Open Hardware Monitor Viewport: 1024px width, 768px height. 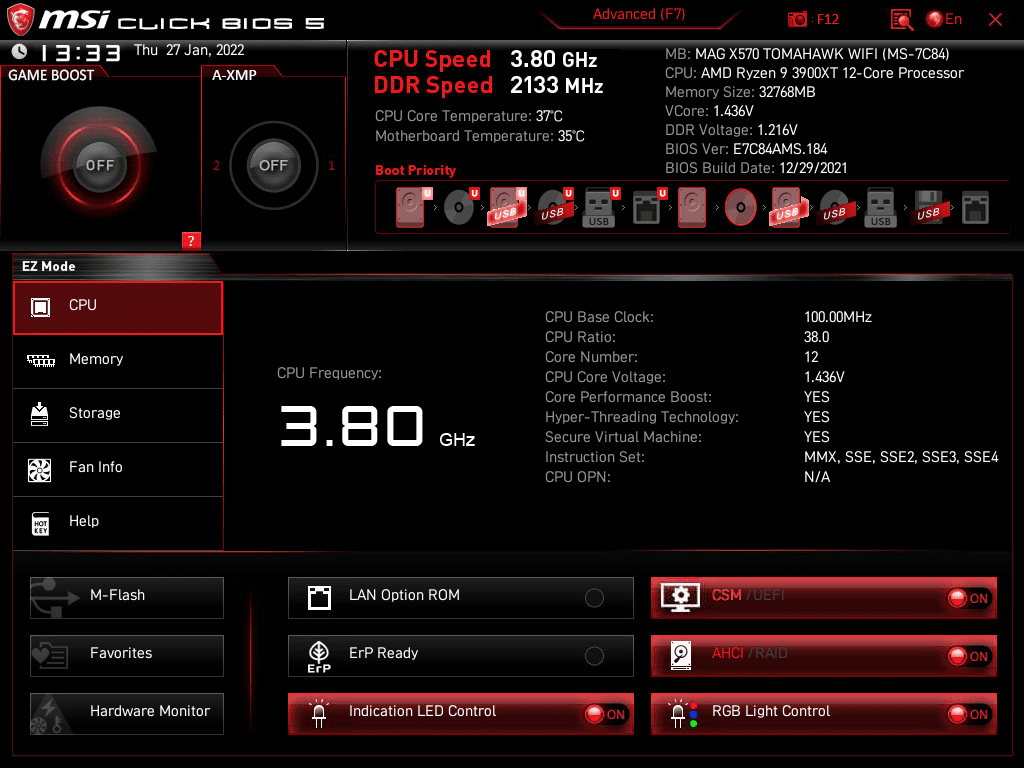127,714
